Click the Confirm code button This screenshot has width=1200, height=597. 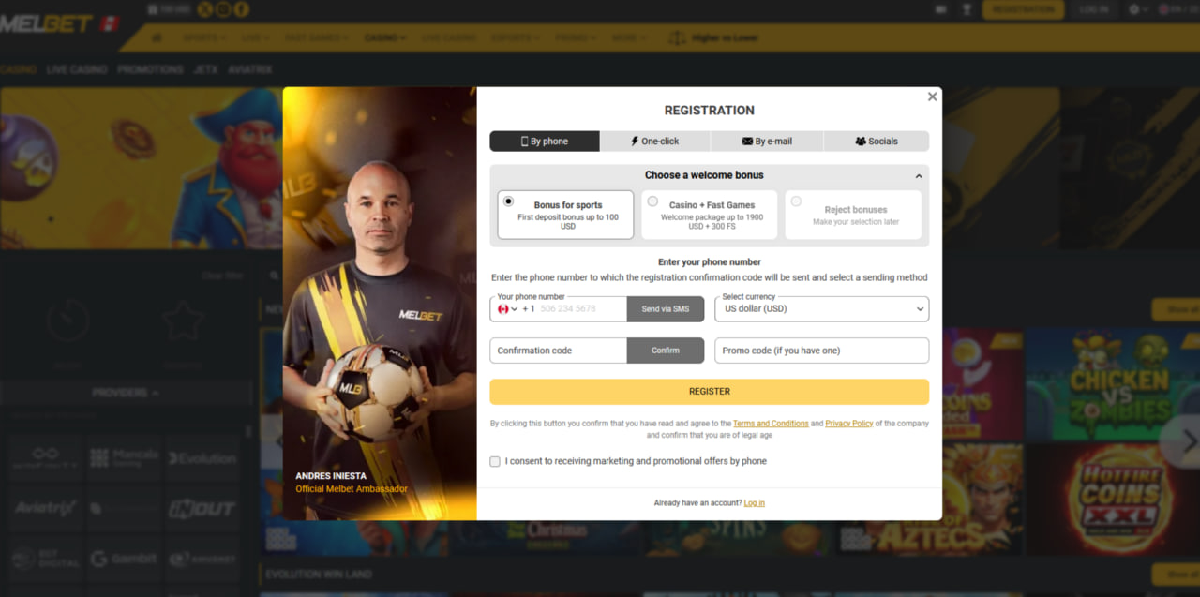(x=665, y=350)
